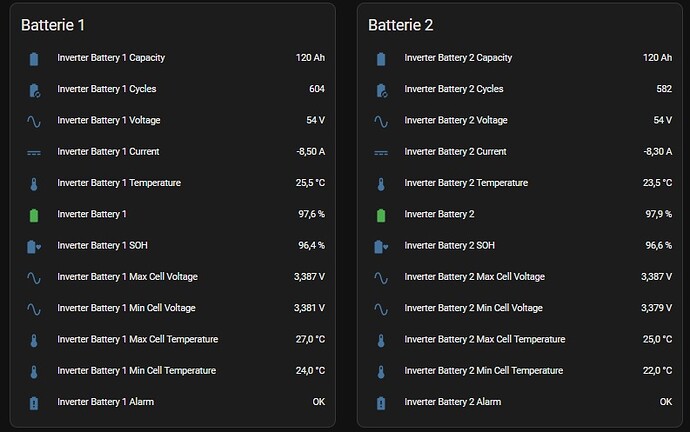Click the Inverter Battery 1 Temperature thermometer icon

pos(34,184)
